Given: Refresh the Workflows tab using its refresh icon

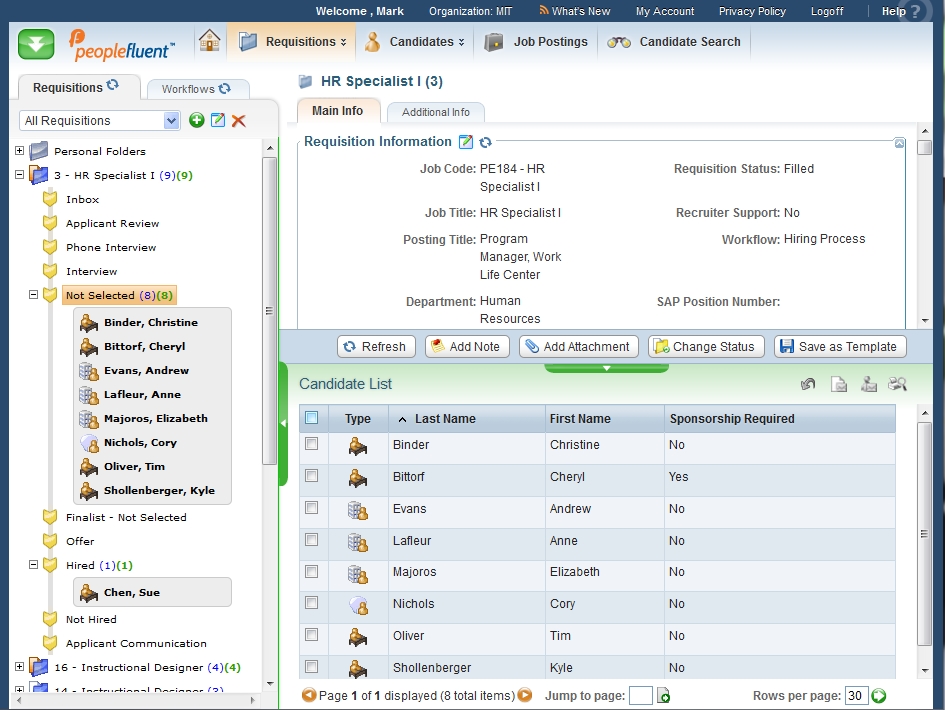Looking at the screenshot, I should coord(225,89).
